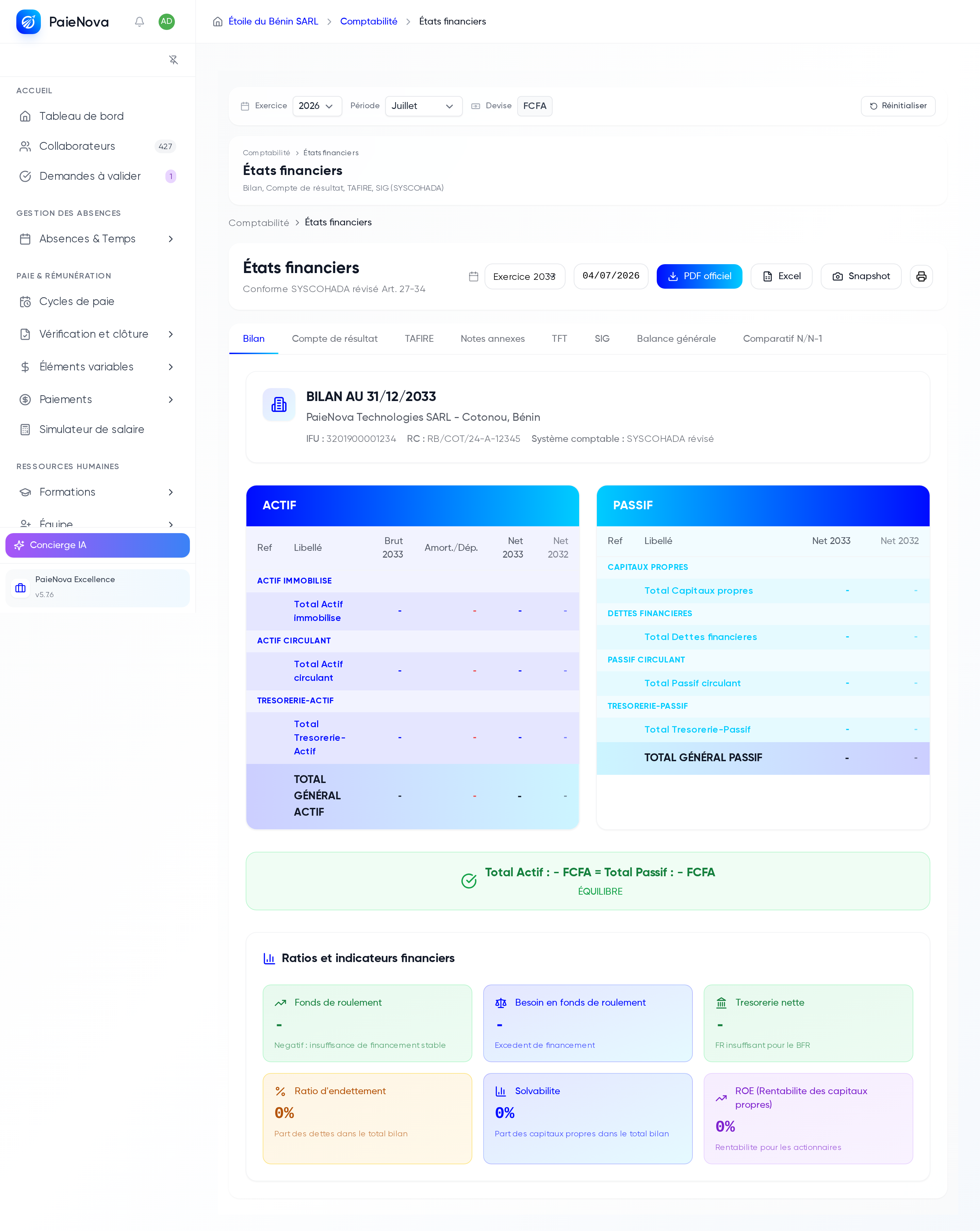Expand the Absences & Temps menu
The height and width of the screenshot is (1231, 980).
click(x=98, y=239)
